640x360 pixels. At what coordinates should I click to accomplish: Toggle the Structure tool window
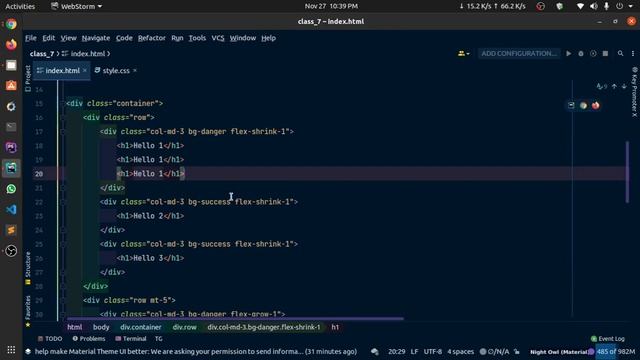point(28,268)
